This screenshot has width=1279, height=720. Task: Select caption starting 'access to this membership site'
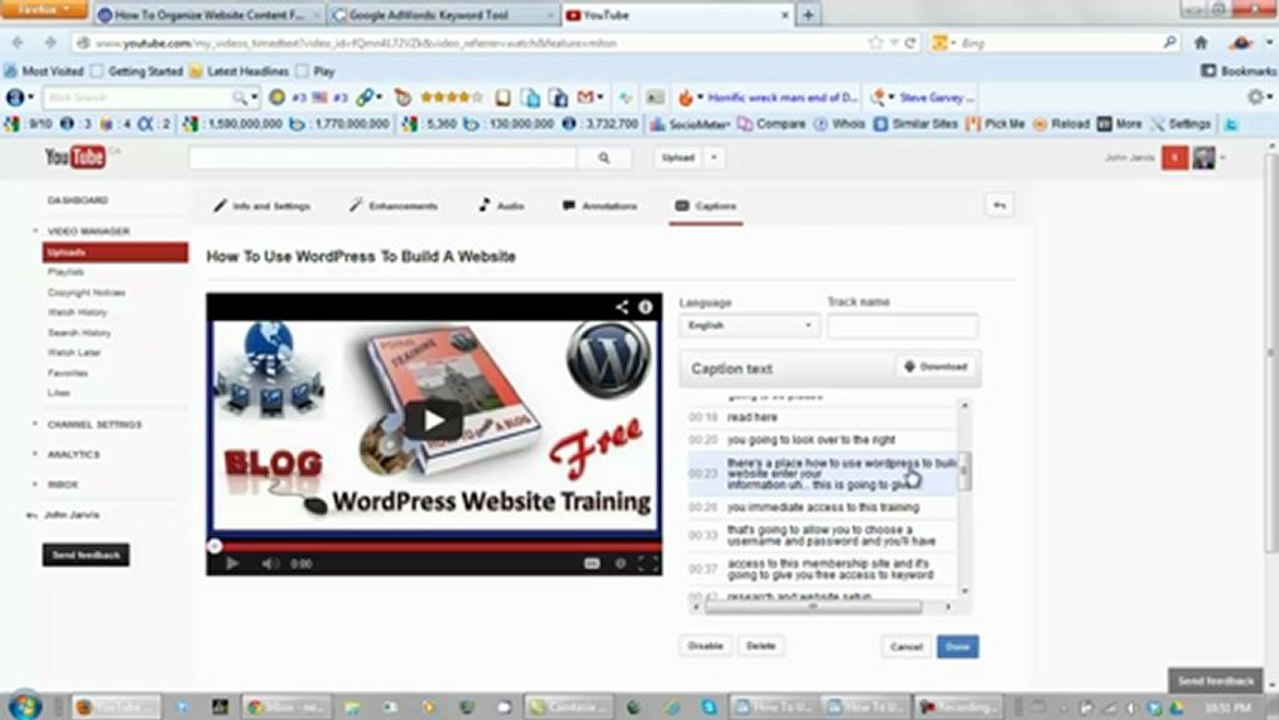pos(821,569)
